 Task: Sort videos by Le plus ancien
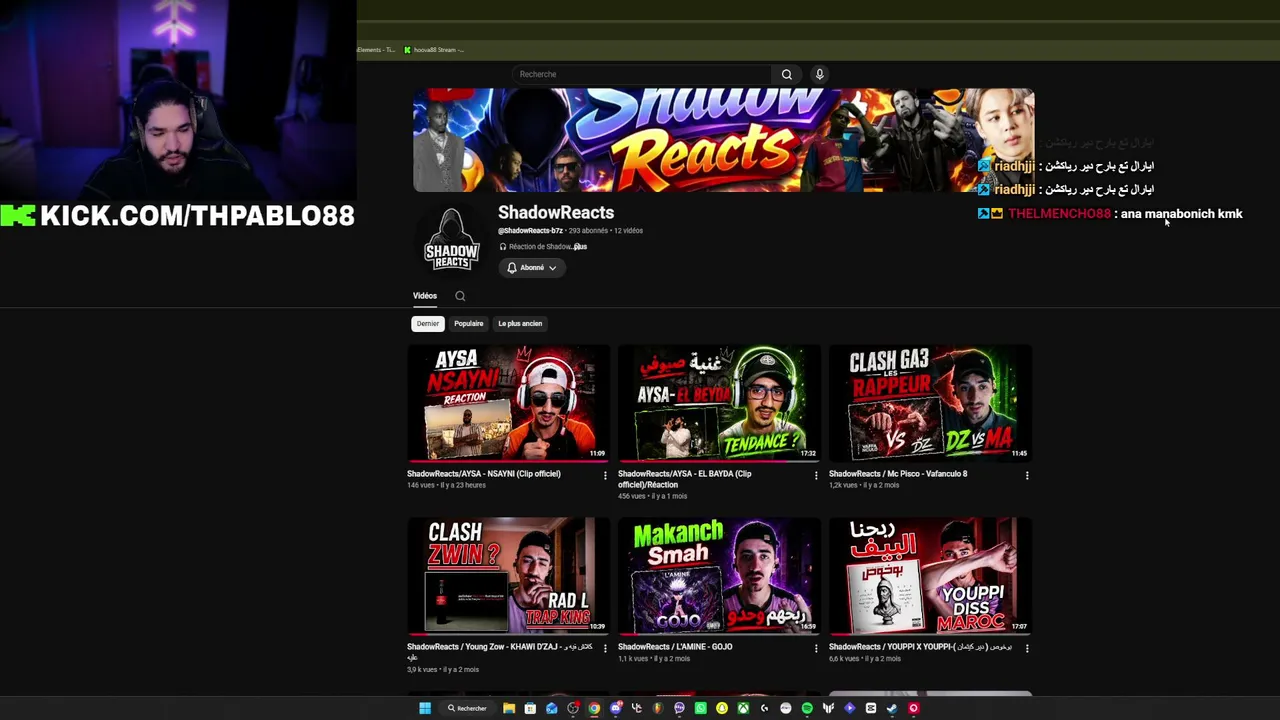click(520, 323)
